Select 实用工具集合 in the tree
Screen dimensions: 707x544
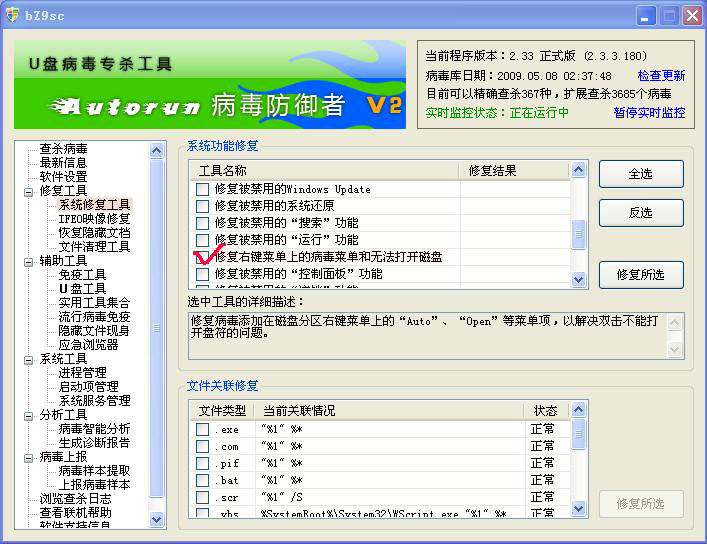pos(94,303)
